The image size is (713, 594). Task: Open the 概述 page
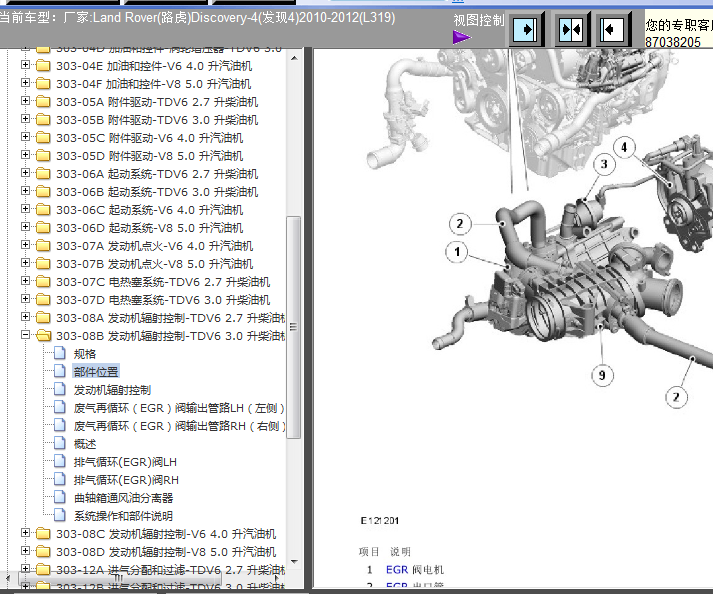(x=85, y=444)
